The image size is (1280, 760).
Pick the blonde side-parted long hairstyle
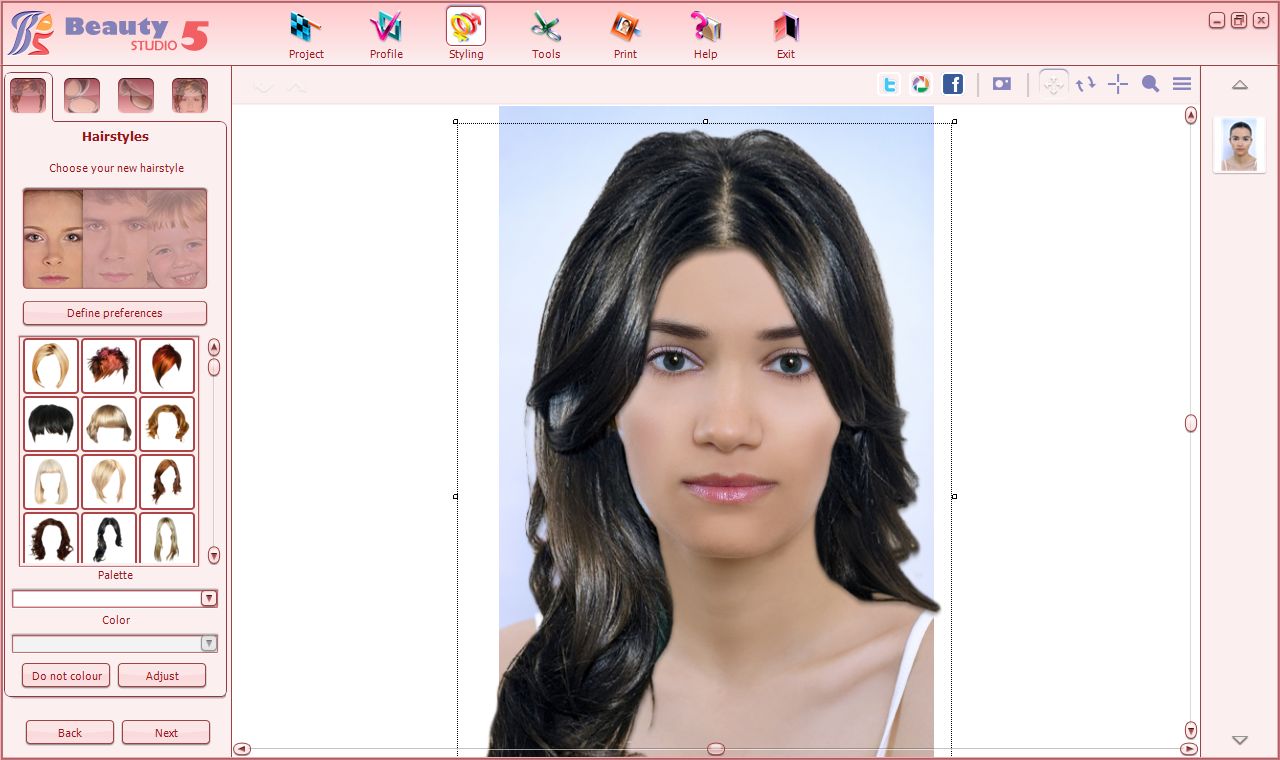[x=109, y=482]
